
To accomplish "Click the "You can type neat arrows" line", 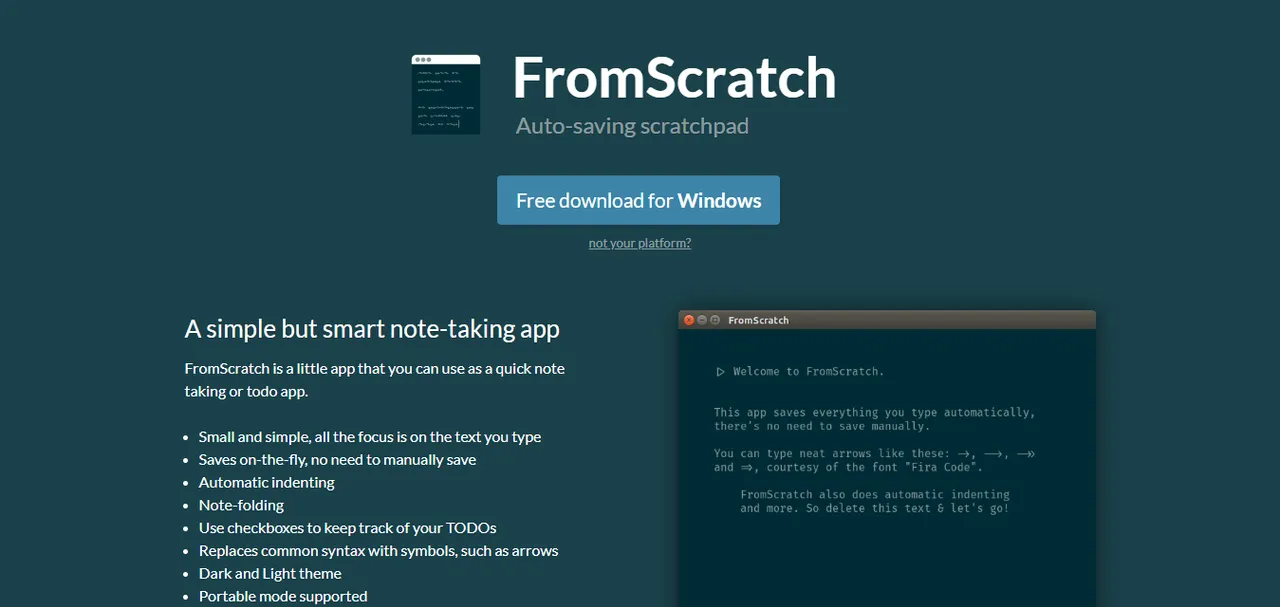I will [875, 460].
